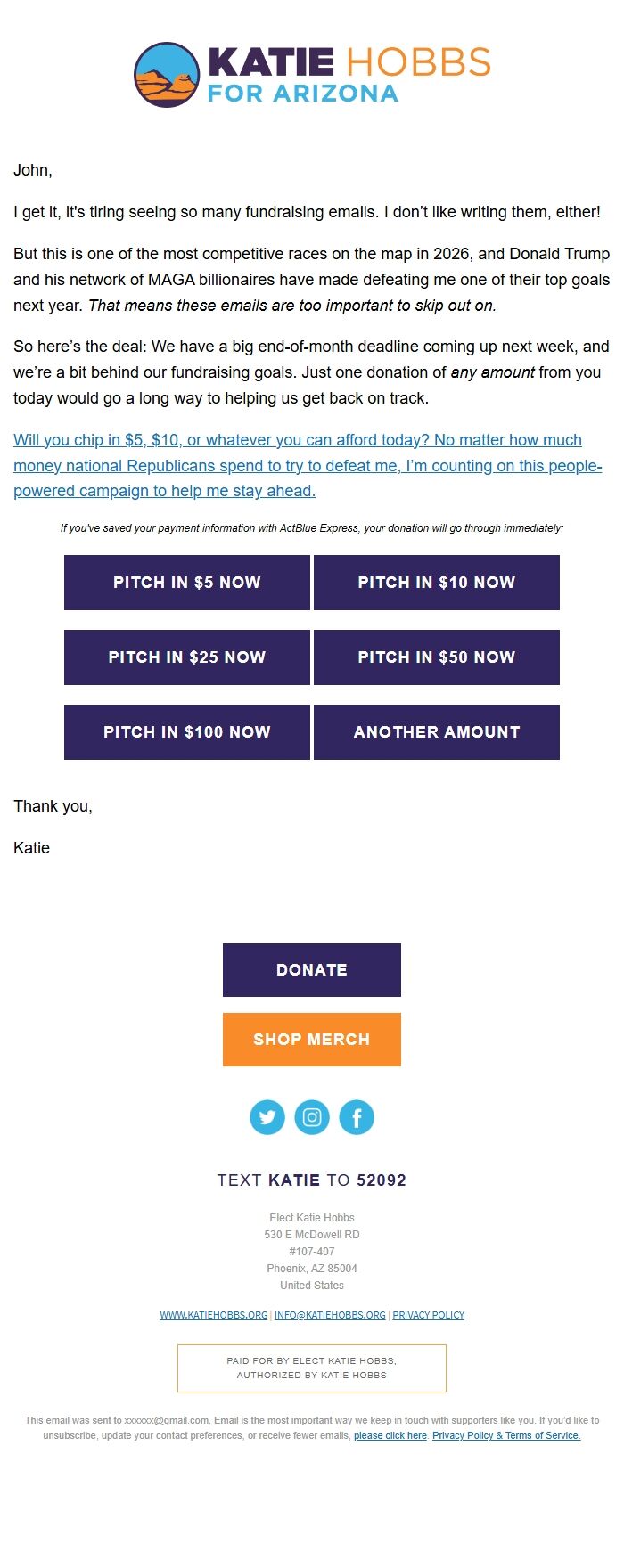
Task: Donate with Pitch In $50 Now
Action: tap(437, 657)
